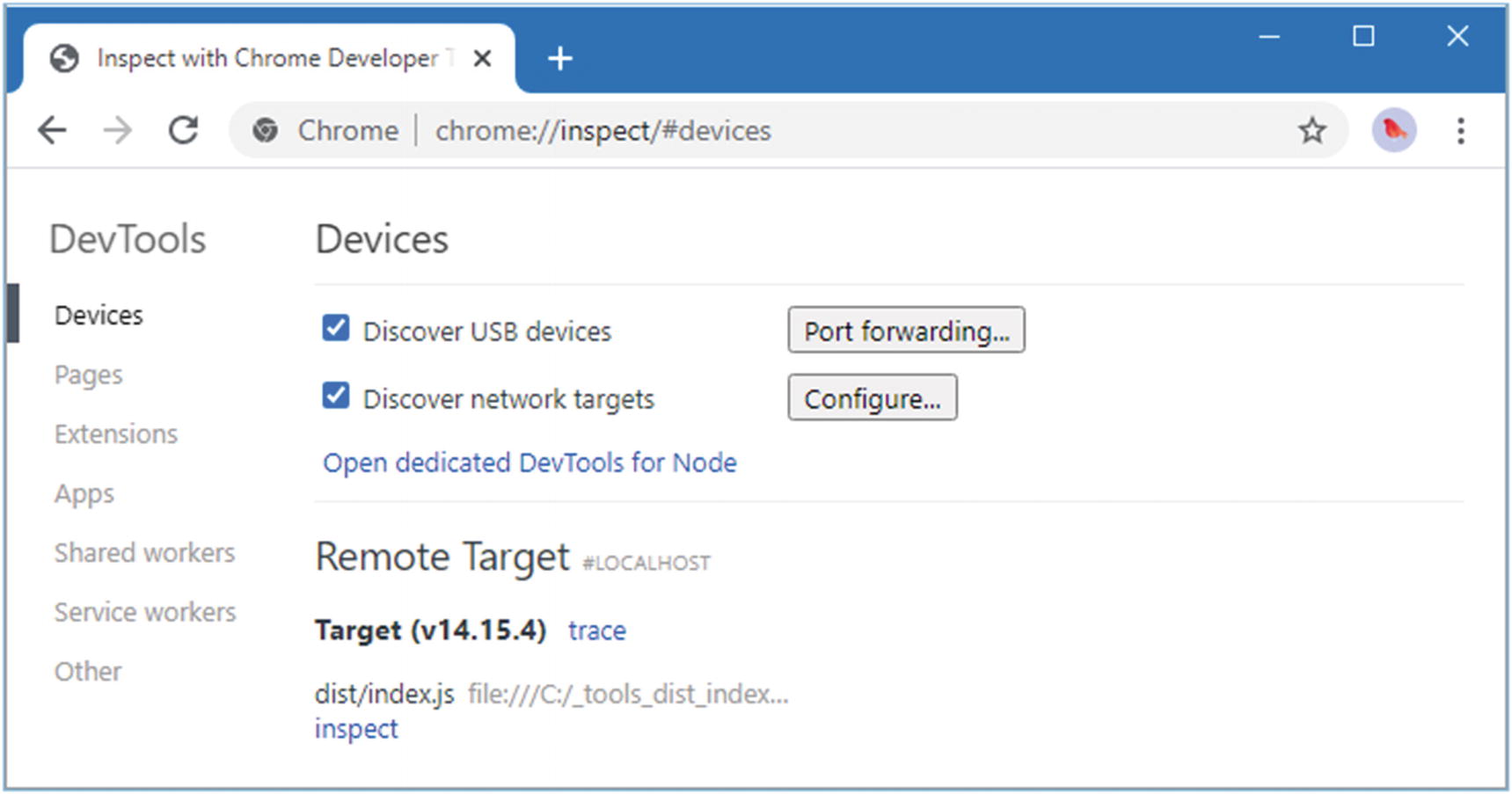This screenshot has width=1512, height=794.
Task: Reload the inspect page
Action: click(x=183, y=131)
